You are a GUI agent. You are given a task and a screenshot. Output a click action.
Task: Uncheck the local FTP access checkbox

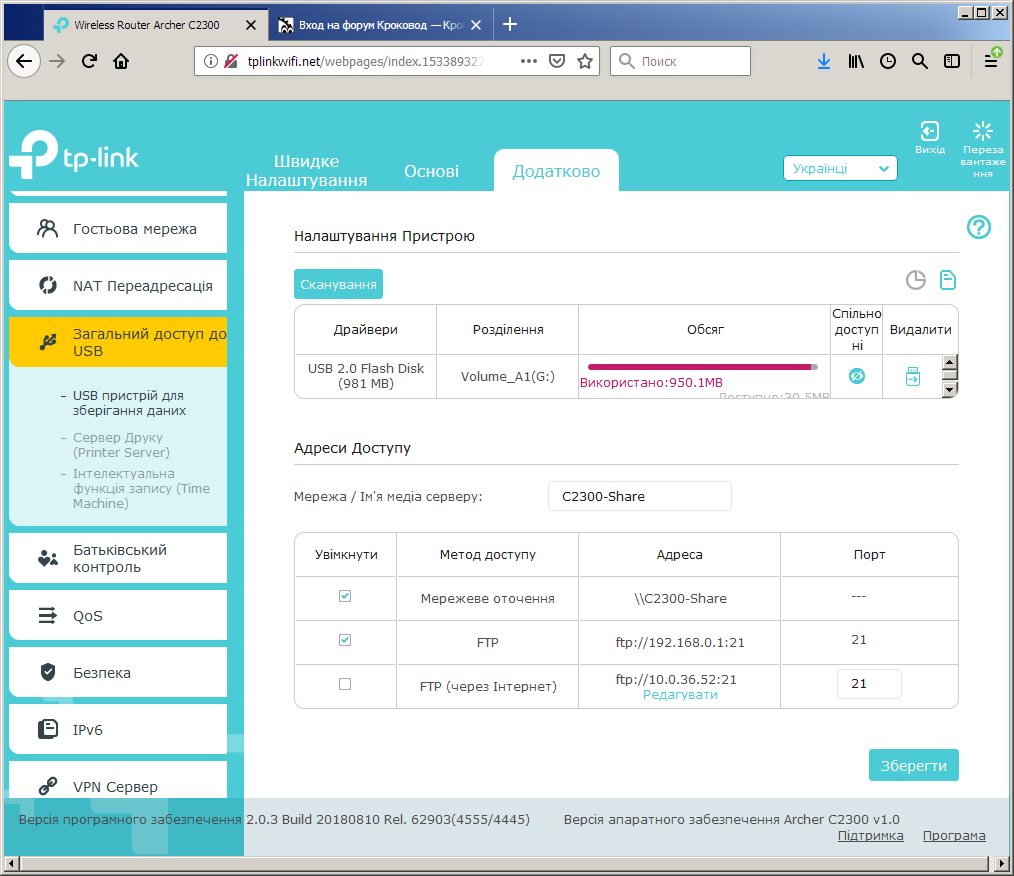(x=345, y=640)
